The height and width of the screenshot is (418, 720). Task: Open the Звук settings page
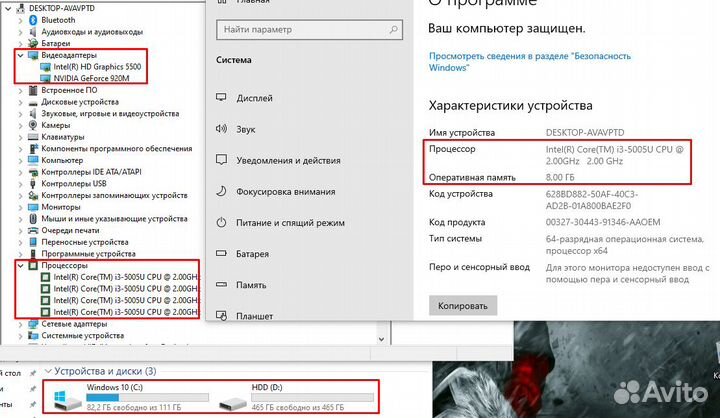tap(246, 130)
